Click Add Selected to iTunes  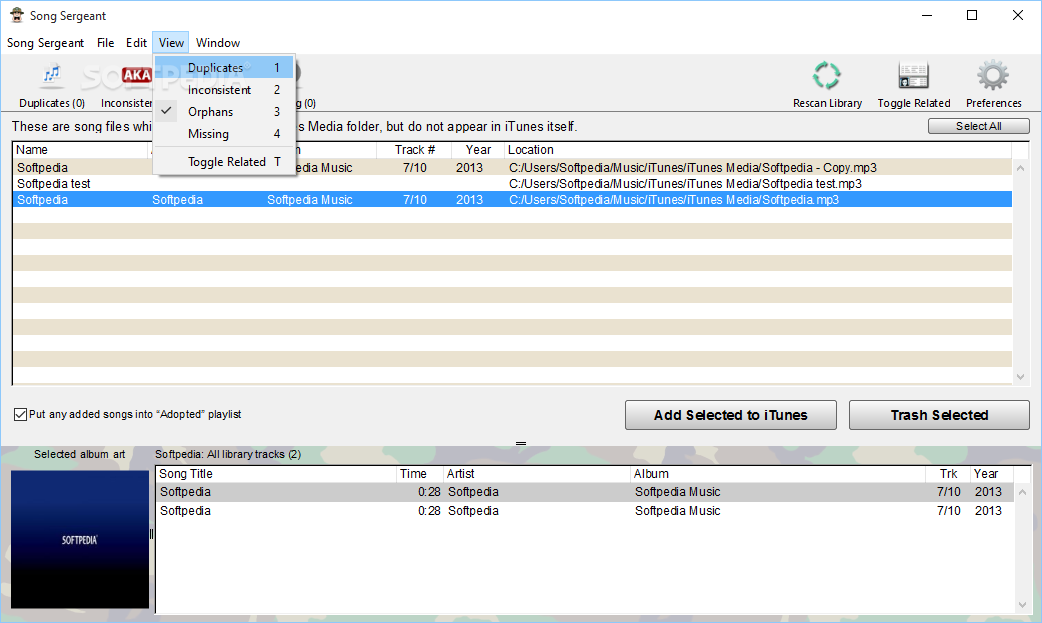pyautogui.click(x=730, y=415)
